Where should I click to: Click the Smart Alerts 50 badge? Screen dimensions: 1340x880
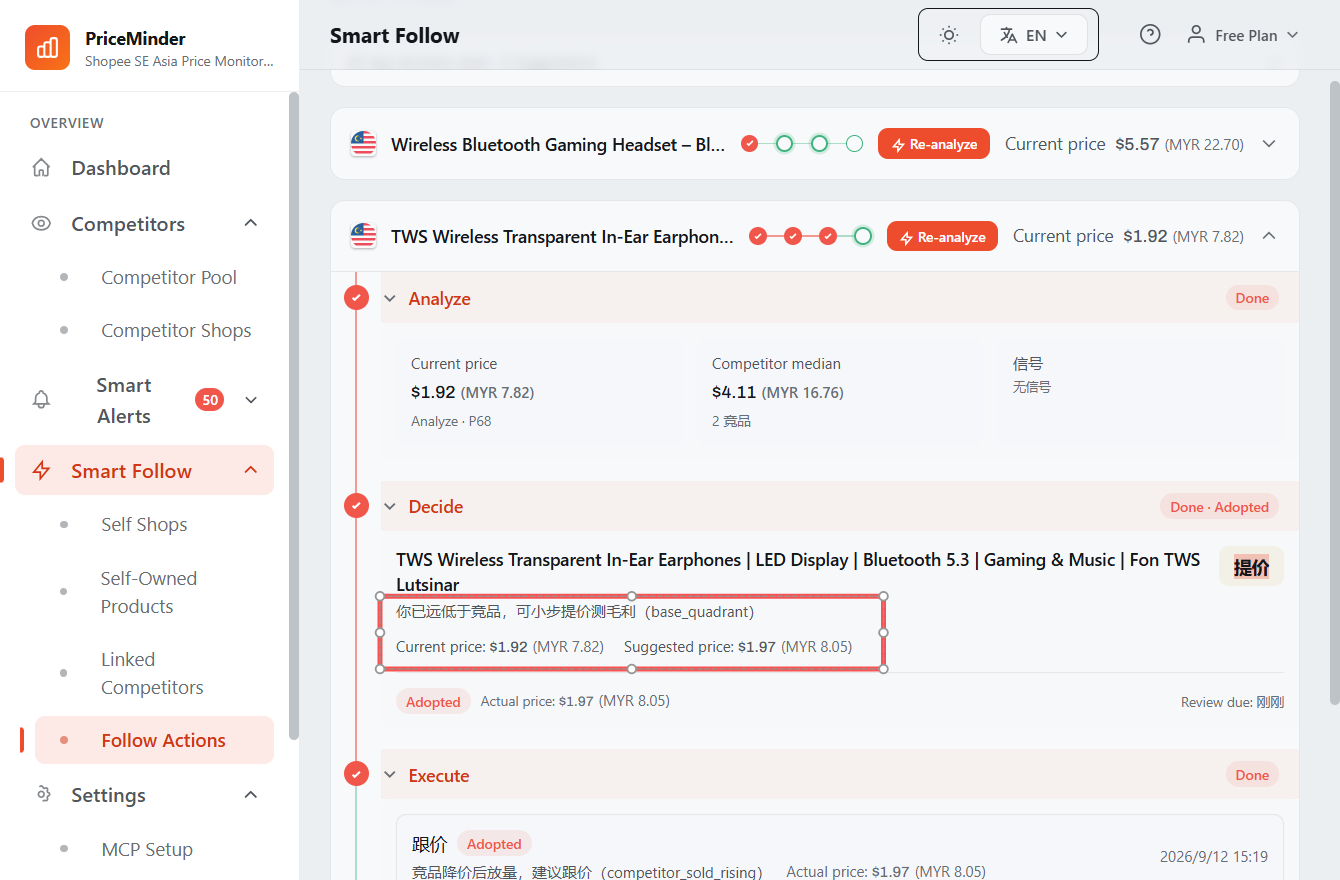[x=209, y=400]
